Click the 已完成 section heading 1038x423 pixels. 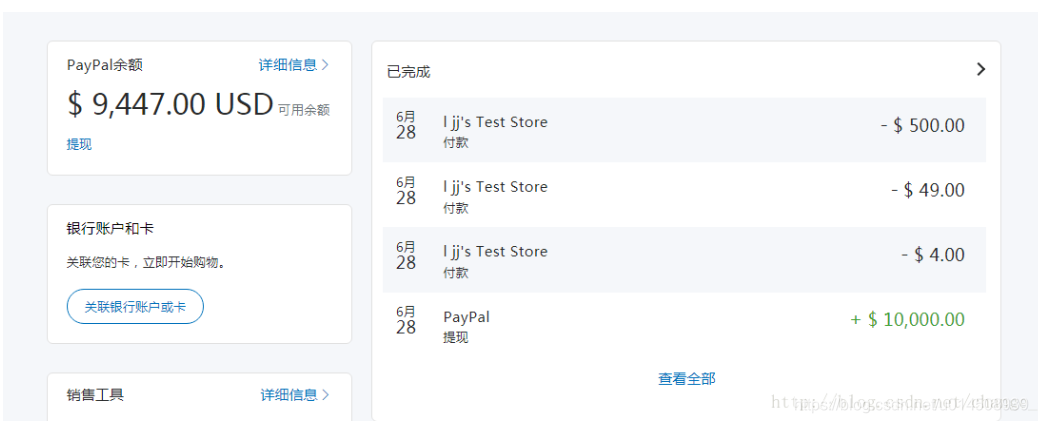408,71
